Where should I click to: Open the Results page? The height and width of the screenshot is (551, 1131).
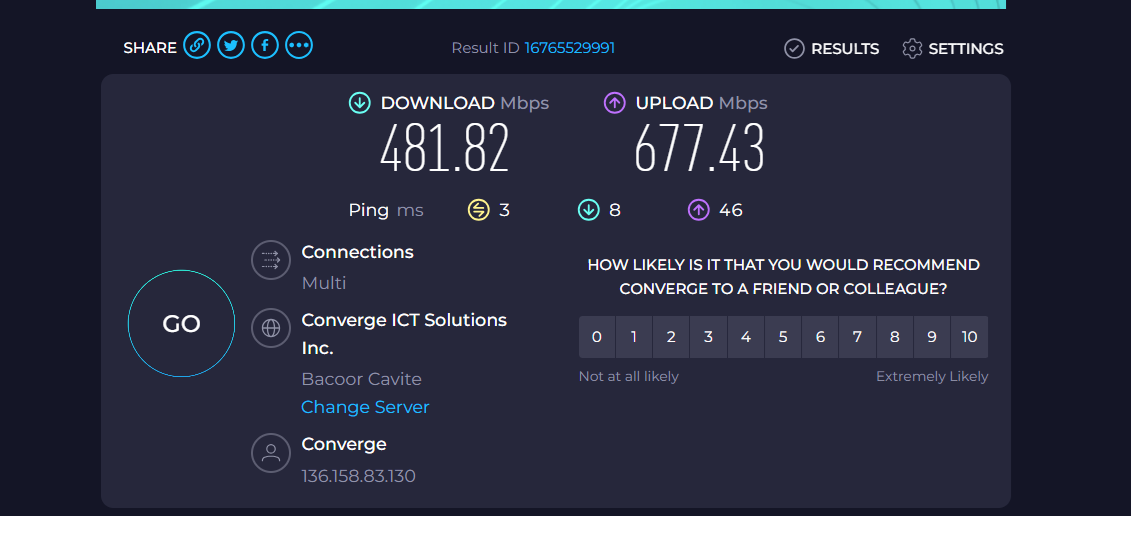(832, 49)
